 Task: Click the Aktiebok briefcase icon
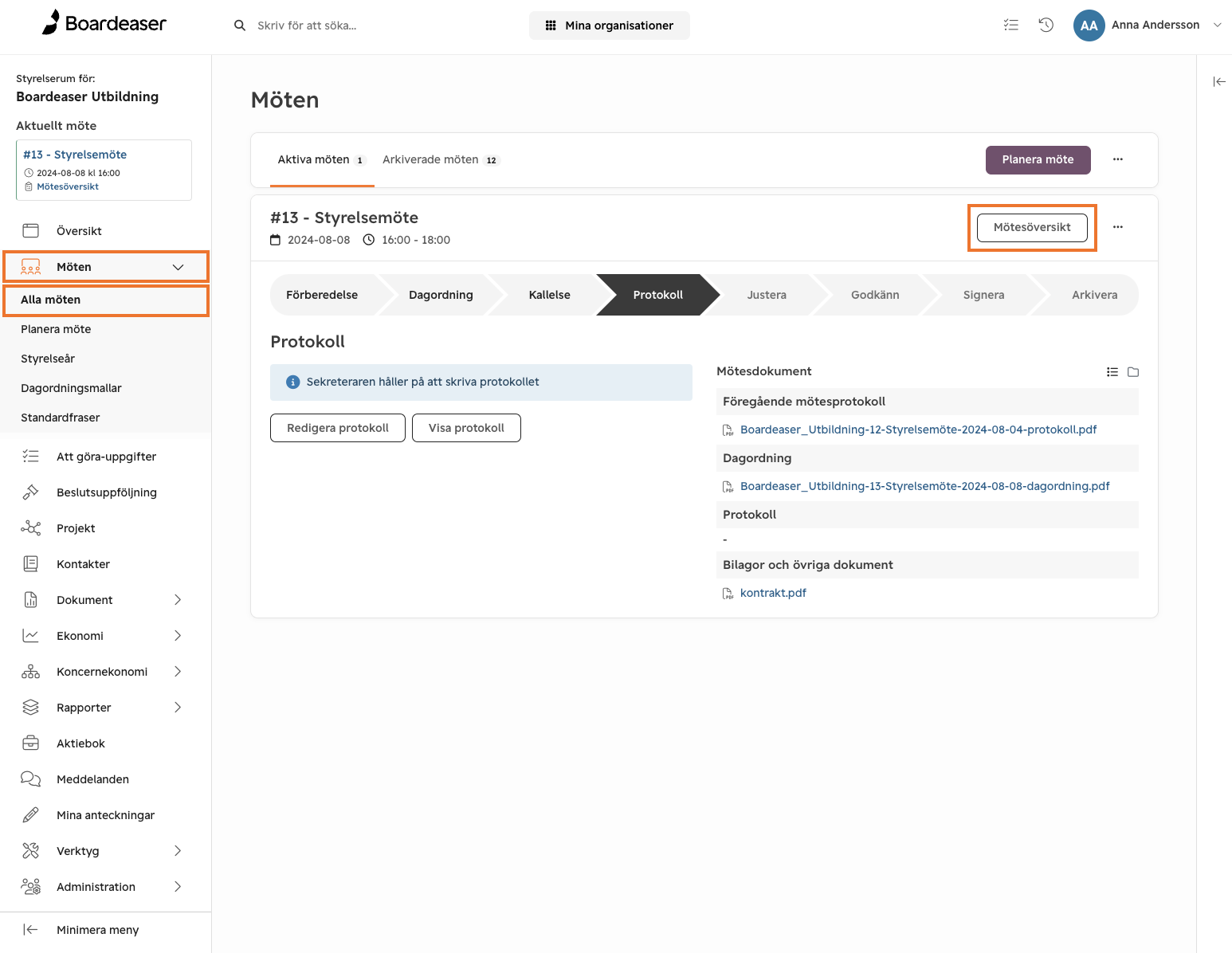click(x=31, y=743)
